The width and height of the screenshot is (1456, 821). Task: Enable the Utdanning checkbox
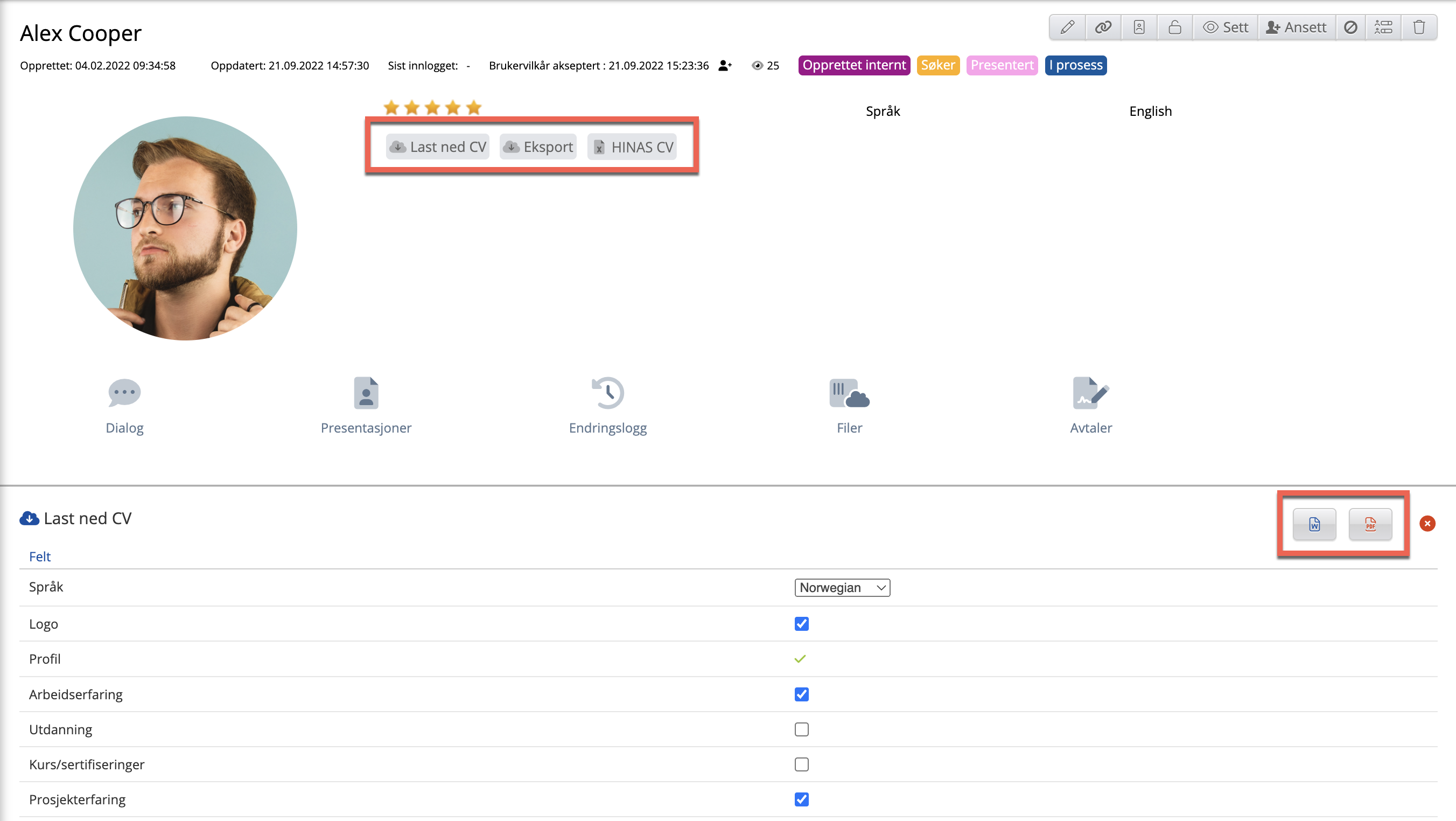801,729
